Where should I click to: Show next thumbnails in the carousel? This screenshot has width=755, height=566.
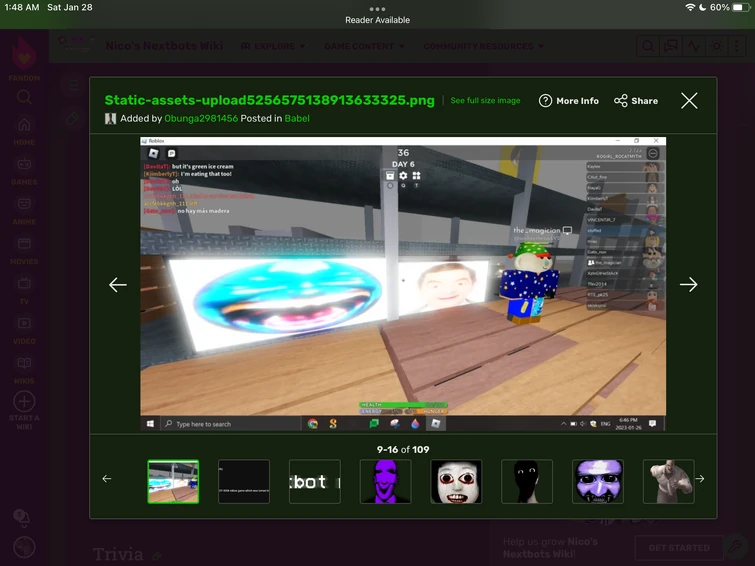[x=700, y=479]
